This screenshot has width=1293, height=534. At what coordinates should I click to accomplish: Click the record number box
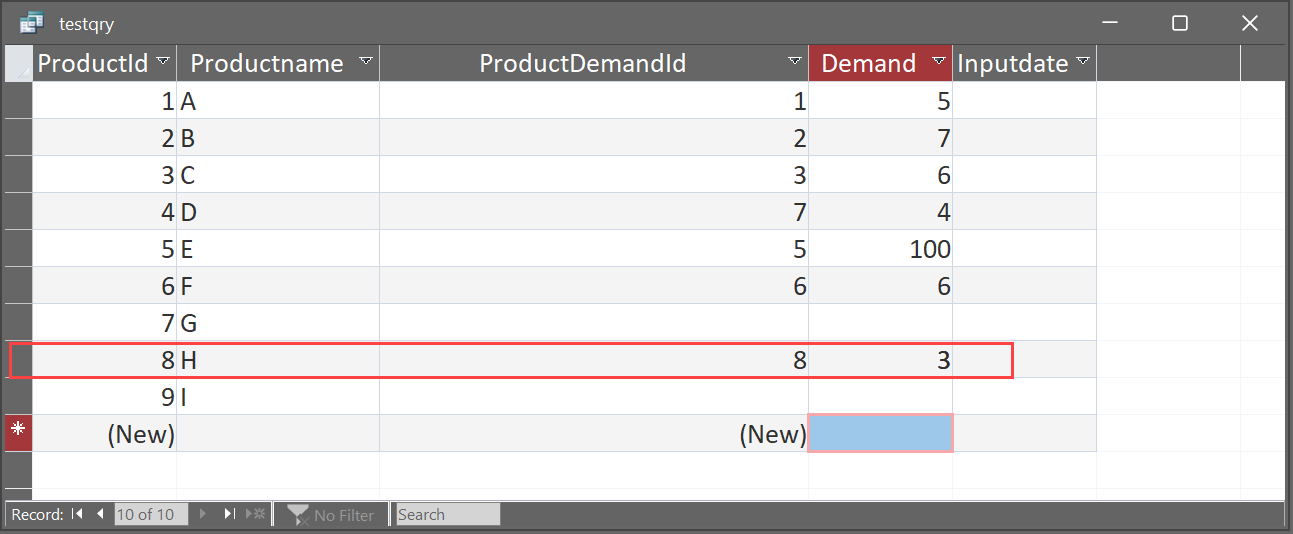pos(150,515)
